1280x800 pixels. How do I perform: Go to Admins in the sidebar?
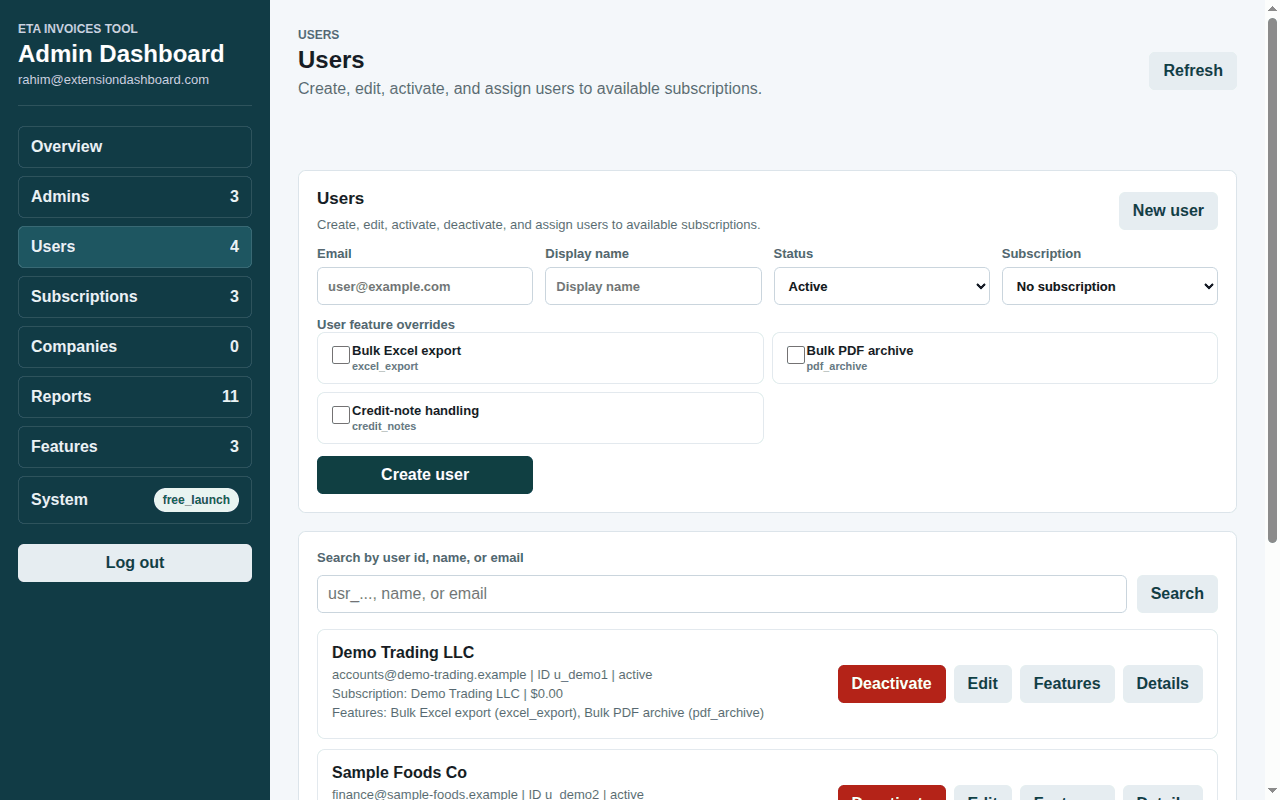[135, 197]
